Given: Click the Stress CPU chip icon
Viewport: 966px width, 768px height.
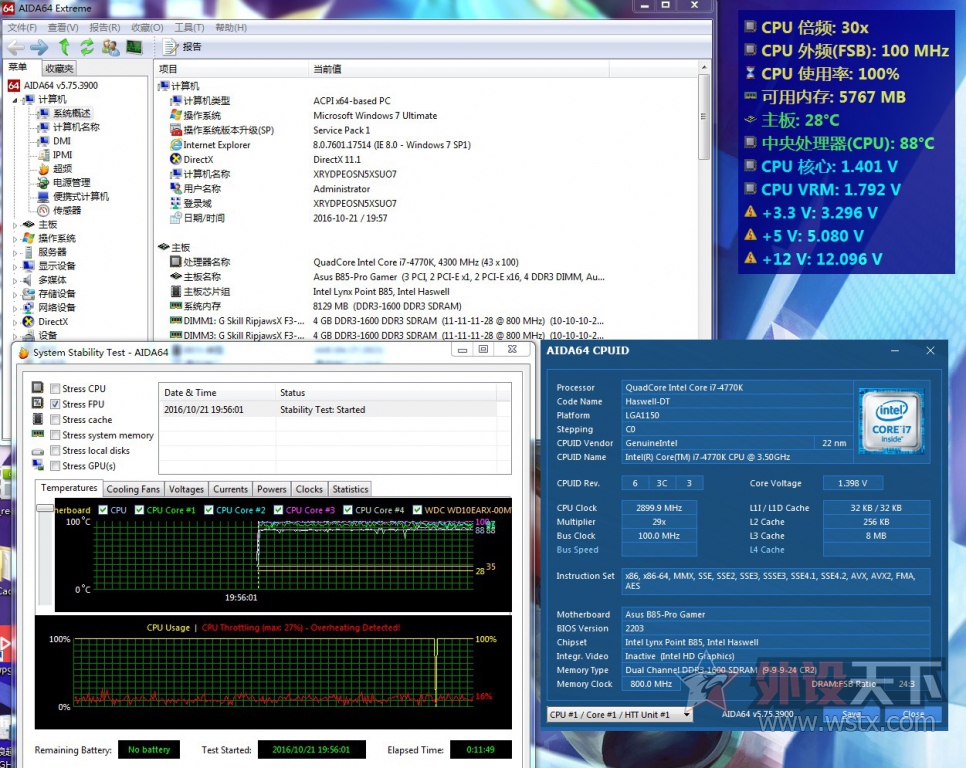Looking at the screenshot, I should click(x=38, y=387).
